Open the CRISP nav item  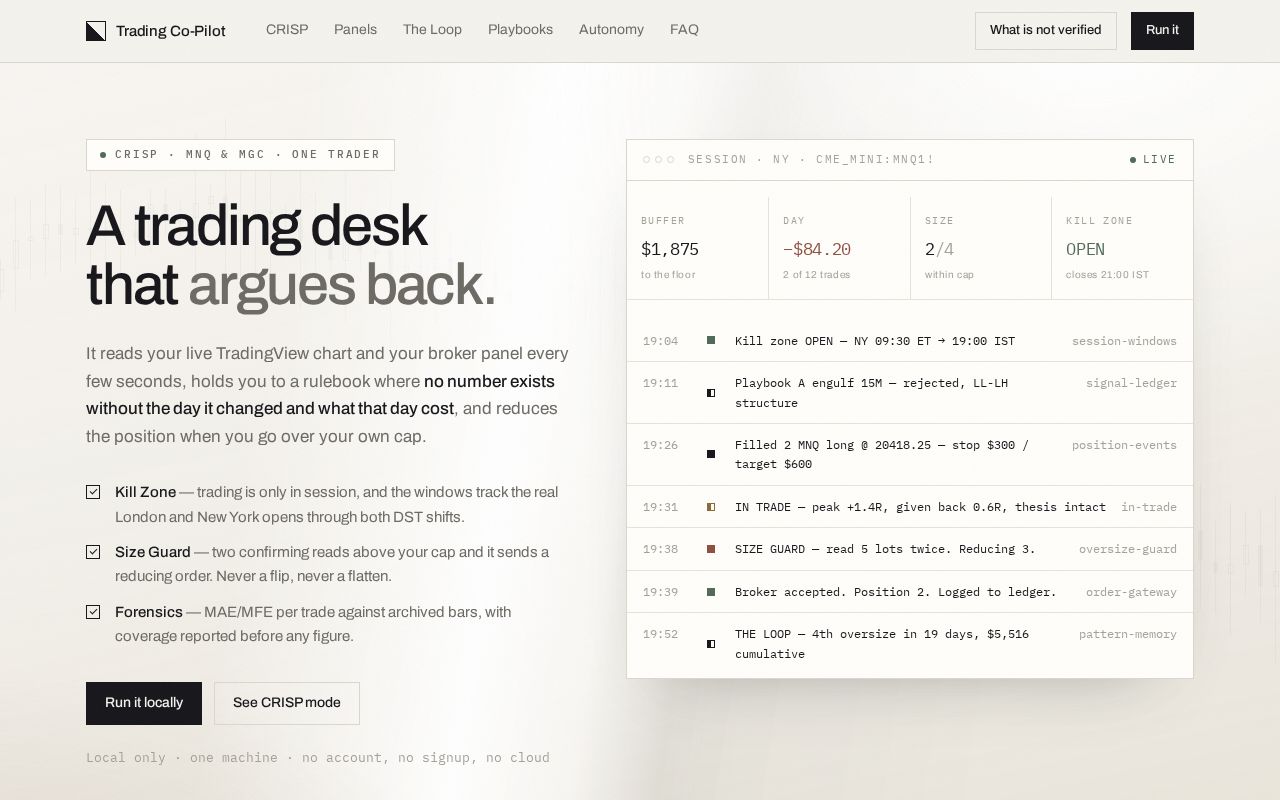pyautogui.click(x=287, y=30)
